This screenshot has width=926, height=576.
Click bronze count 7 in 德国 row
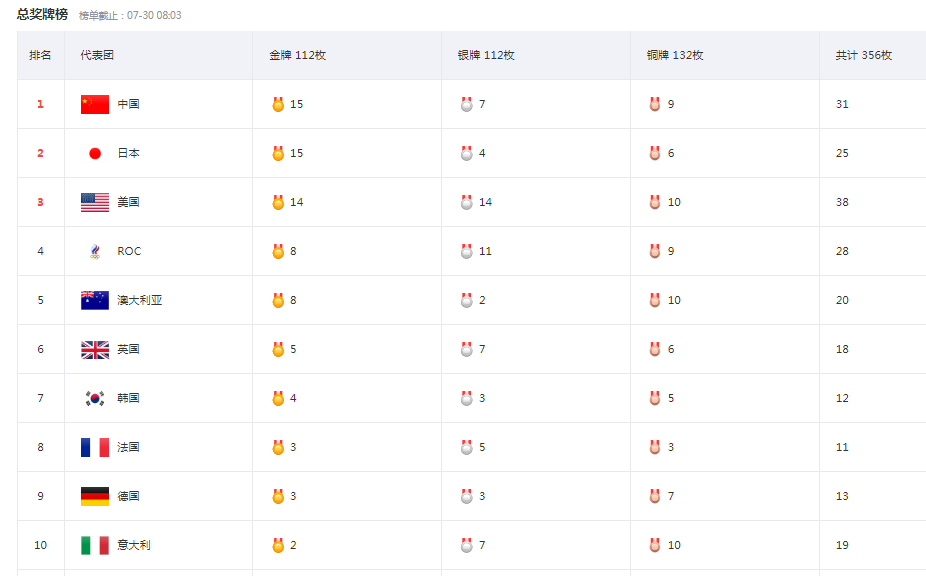click(x=671, y=497)
